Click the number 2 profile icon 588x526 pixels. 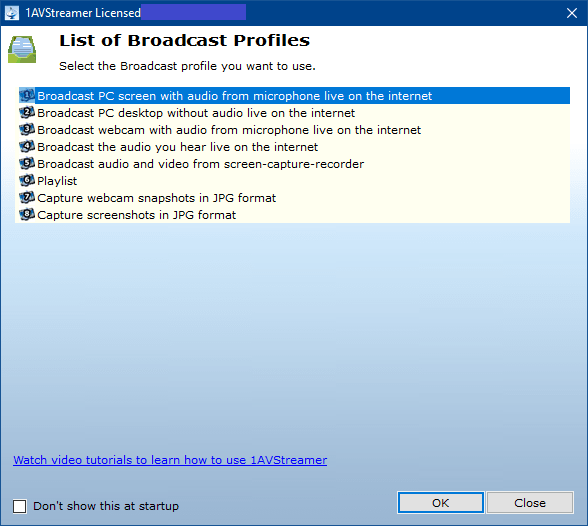(x=27, y=112)
